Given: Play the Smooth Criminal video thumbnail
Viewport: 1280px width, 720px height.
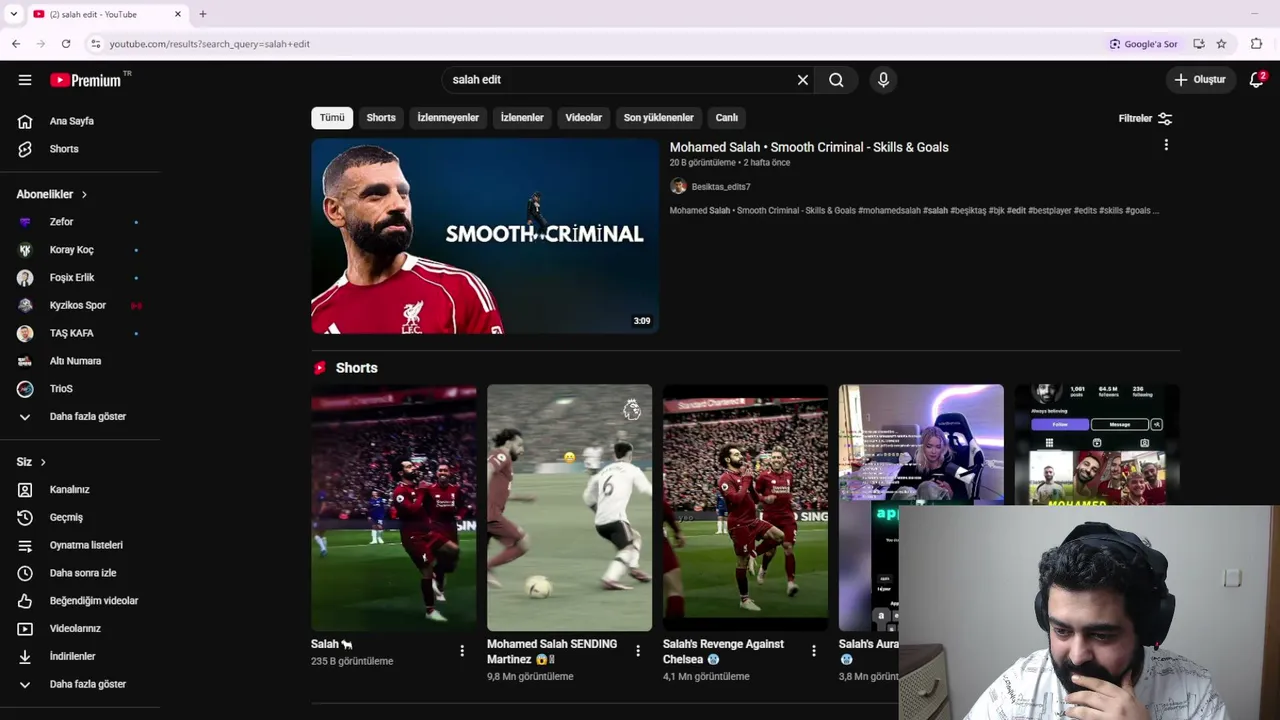Looking at the screenshot, I should click(485, 236).
